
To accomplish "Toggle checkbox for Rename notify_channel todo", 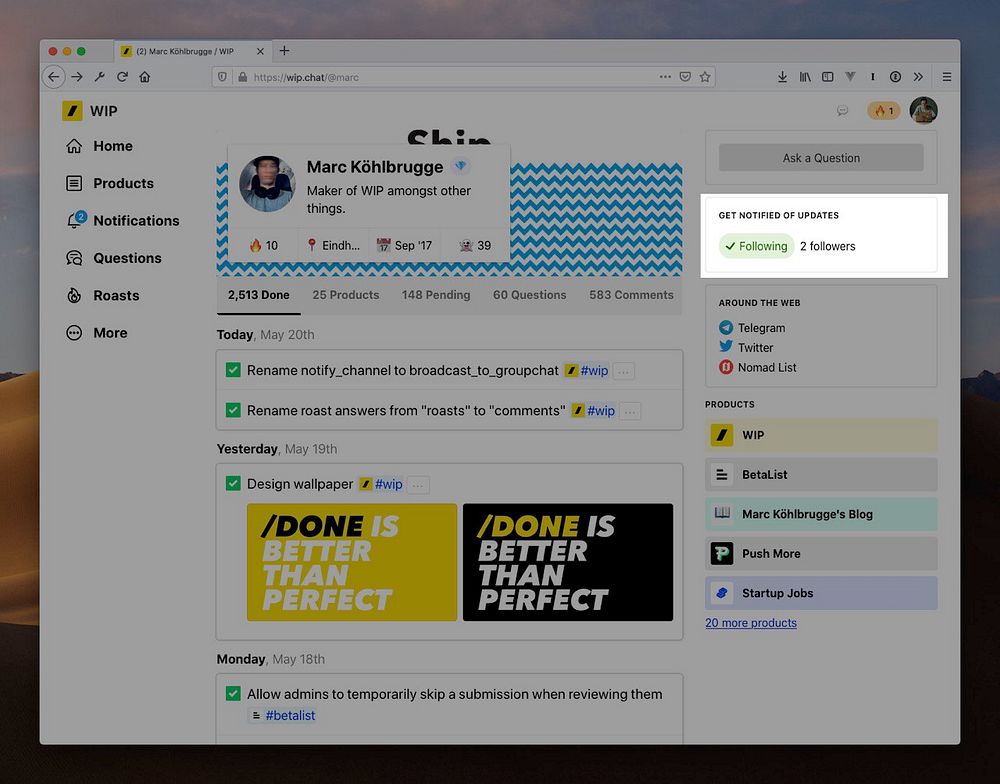I will click(233, 370).
